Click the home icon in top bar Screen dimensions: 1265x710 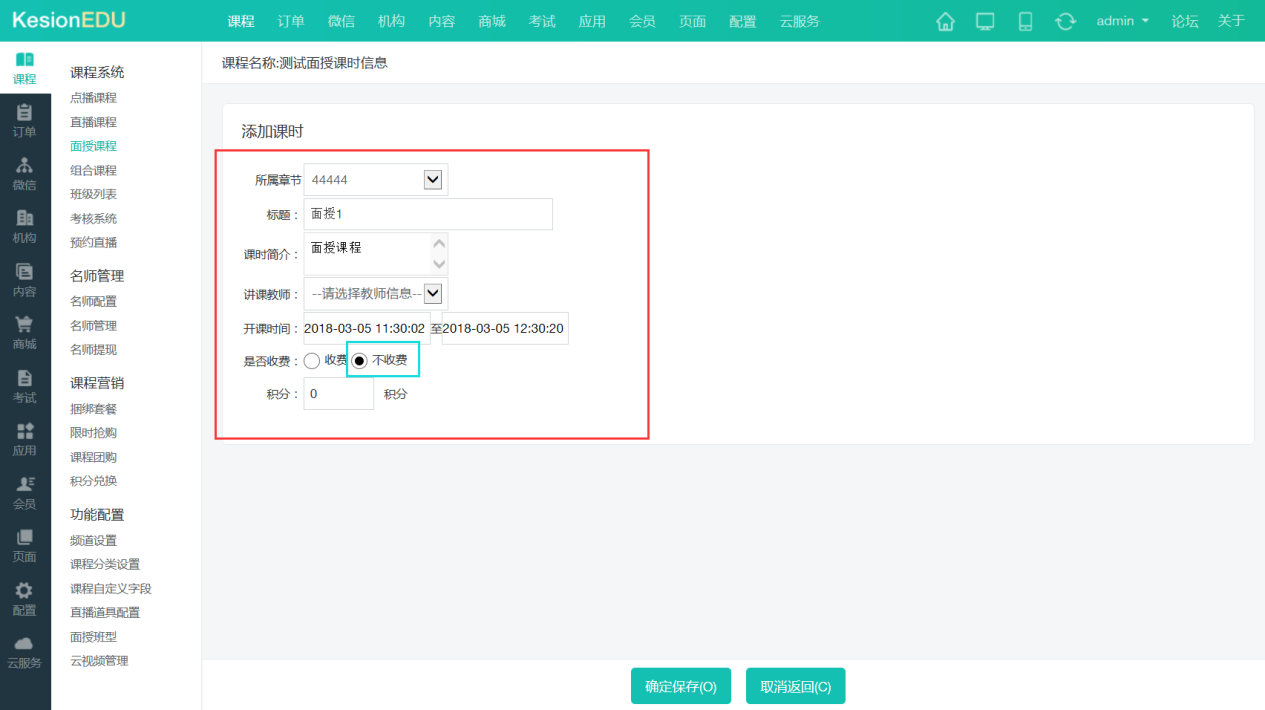tap(945, 21)
